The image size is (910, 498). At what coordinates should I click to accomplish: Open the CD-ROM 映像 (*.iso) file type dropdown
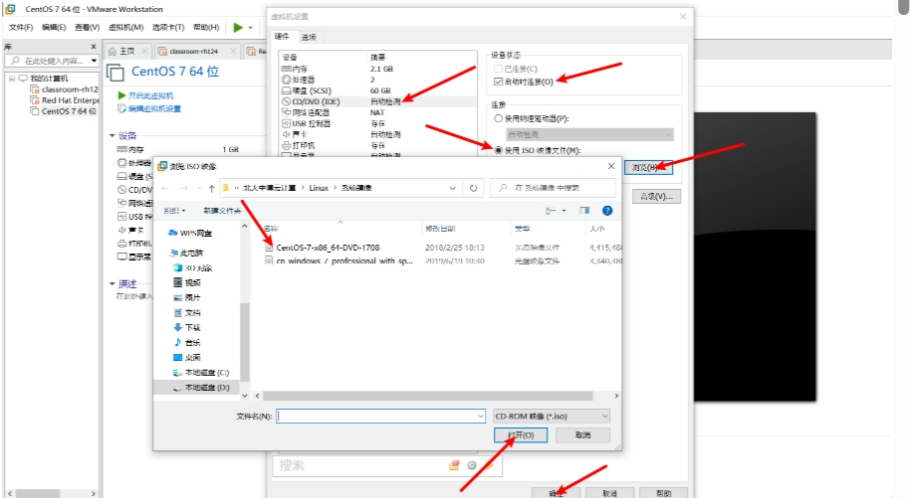[x=551, y=416]
